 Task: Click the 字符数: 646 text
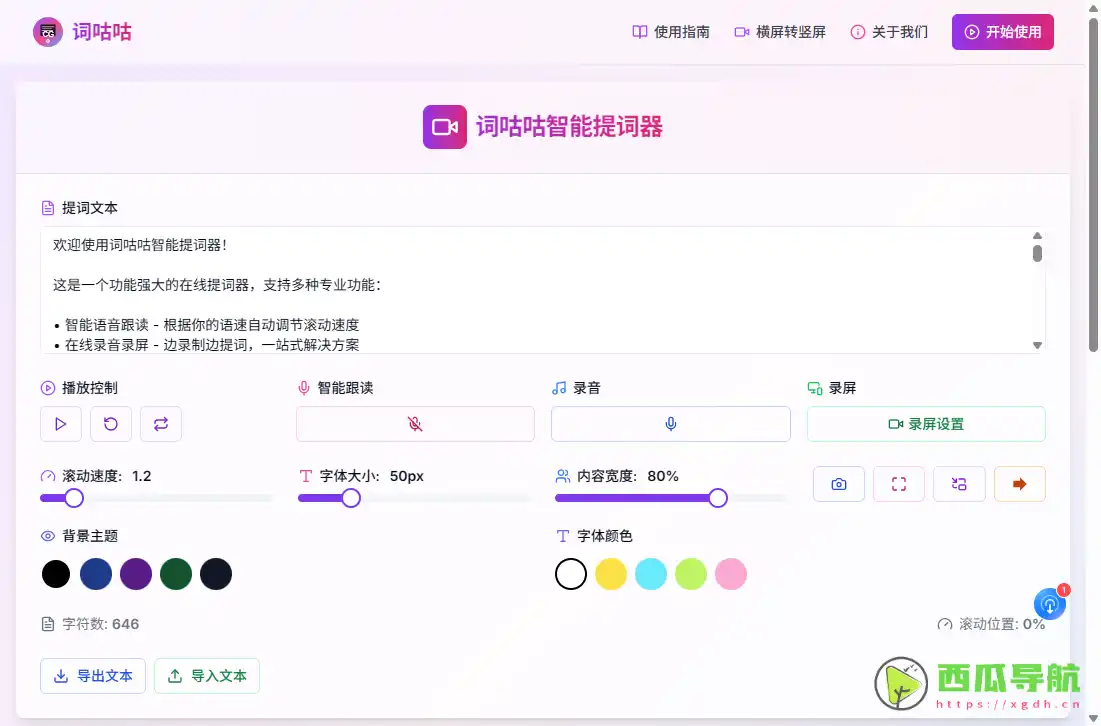pyautogui.click(x=100, y=624)
